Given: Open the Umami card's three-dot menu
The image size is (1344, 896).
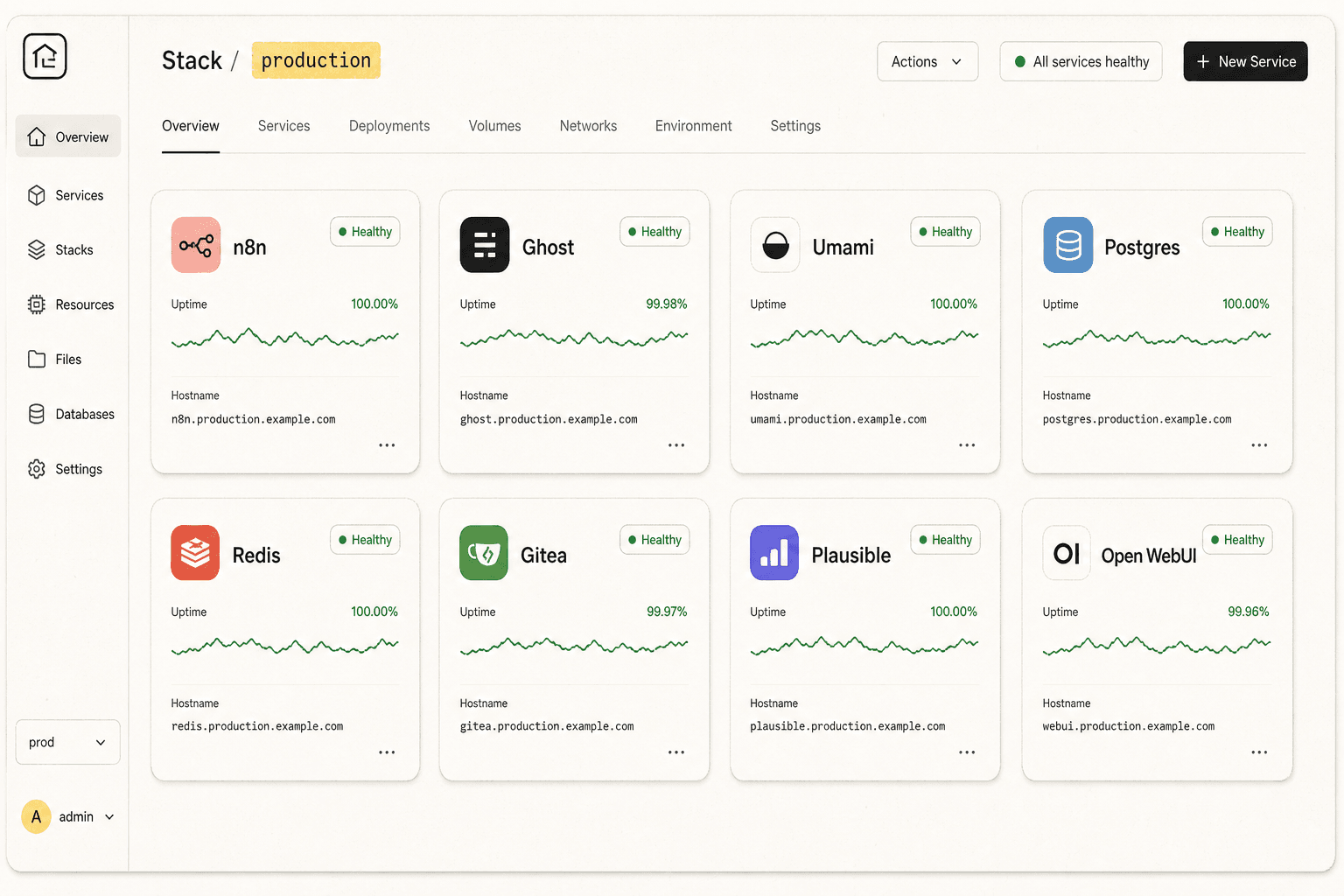Looking at the screenshot, I should coord(967,445).
